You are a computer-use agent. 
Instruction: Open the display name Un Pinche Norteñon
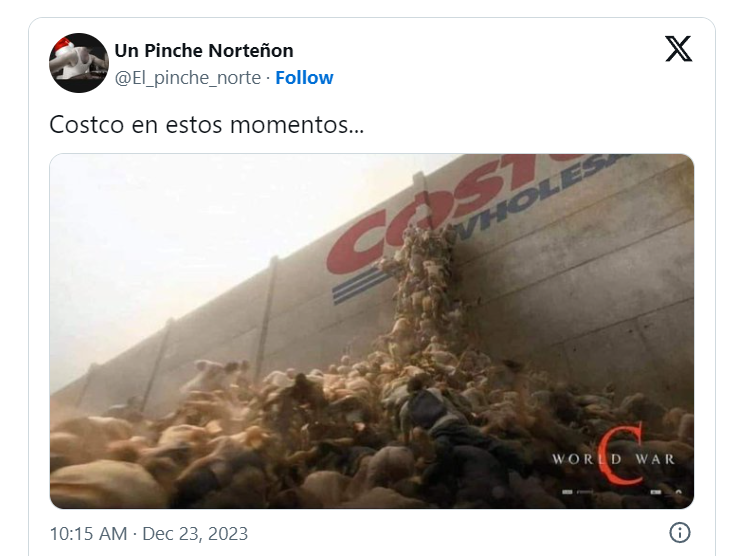point(204,50)
